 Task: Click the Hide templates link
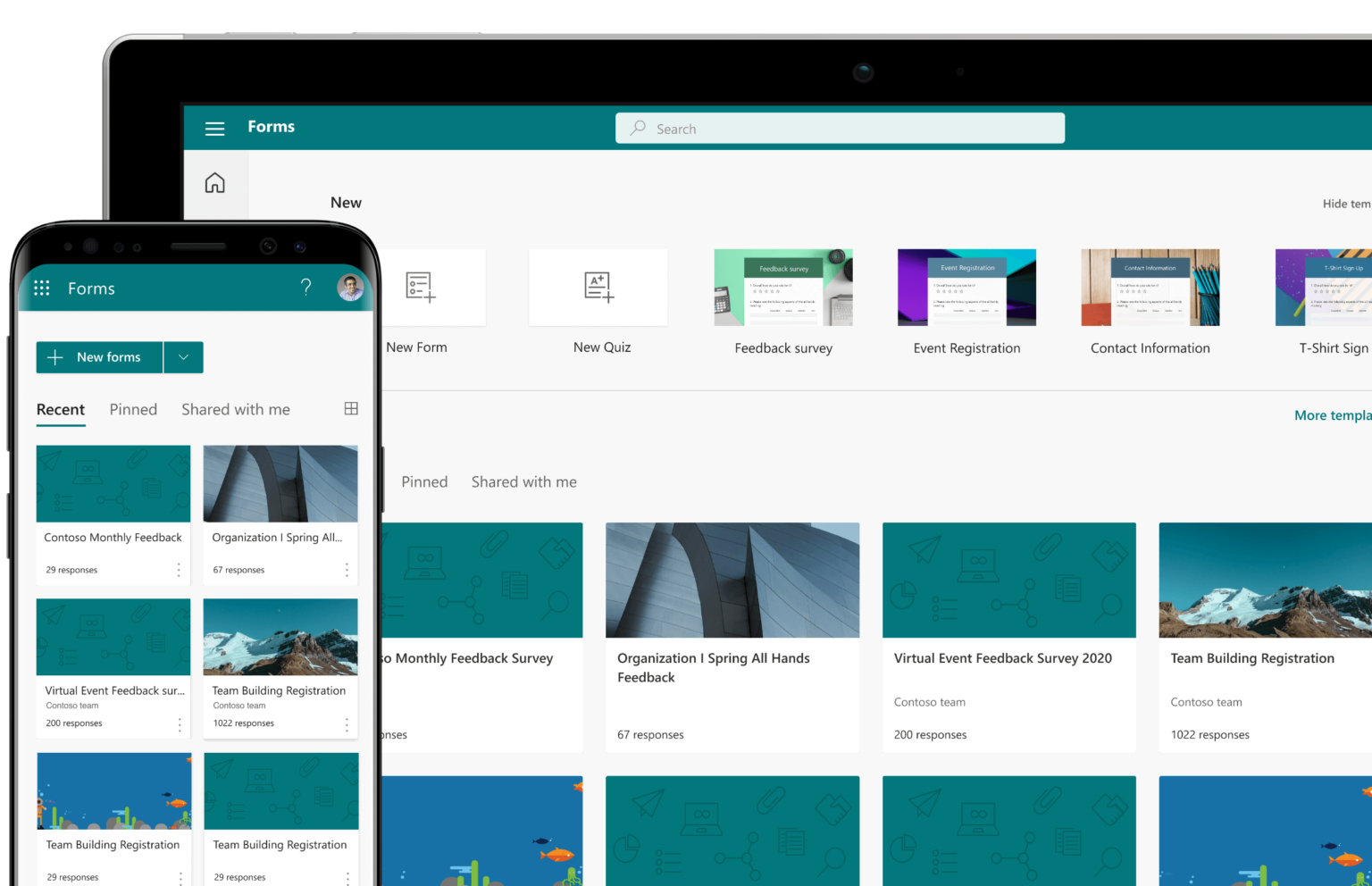click(x=1346, y=203)
